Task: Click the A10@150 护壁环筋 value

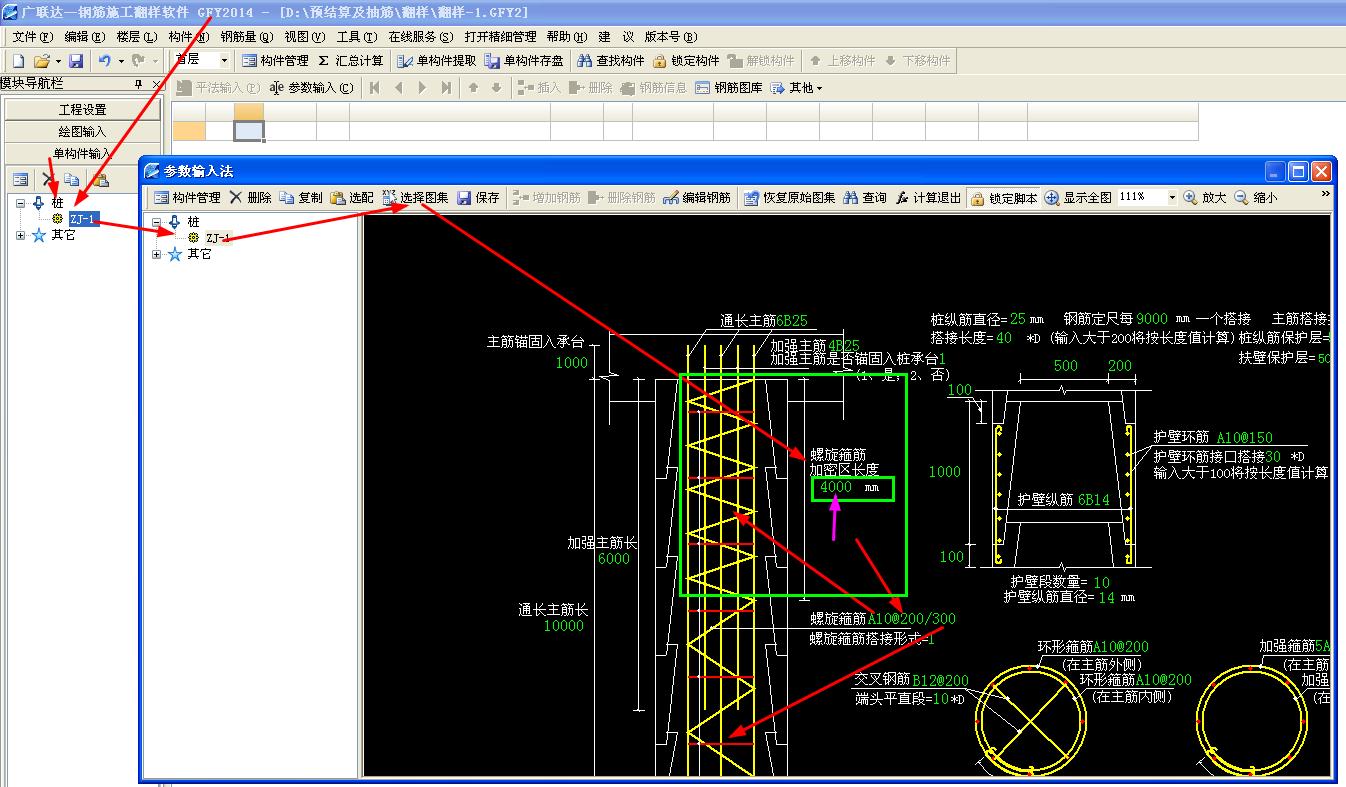Action: click(x=1245, y=437)
